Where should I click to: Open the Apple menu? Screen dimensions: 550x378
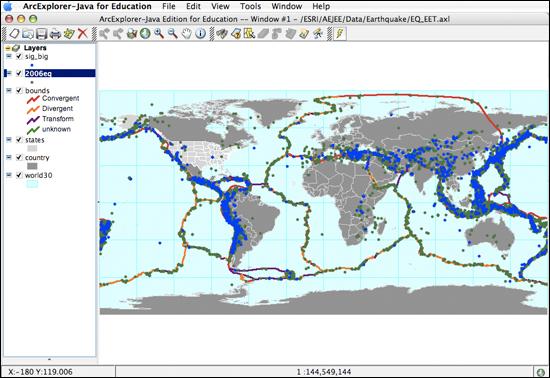[8, 6]
